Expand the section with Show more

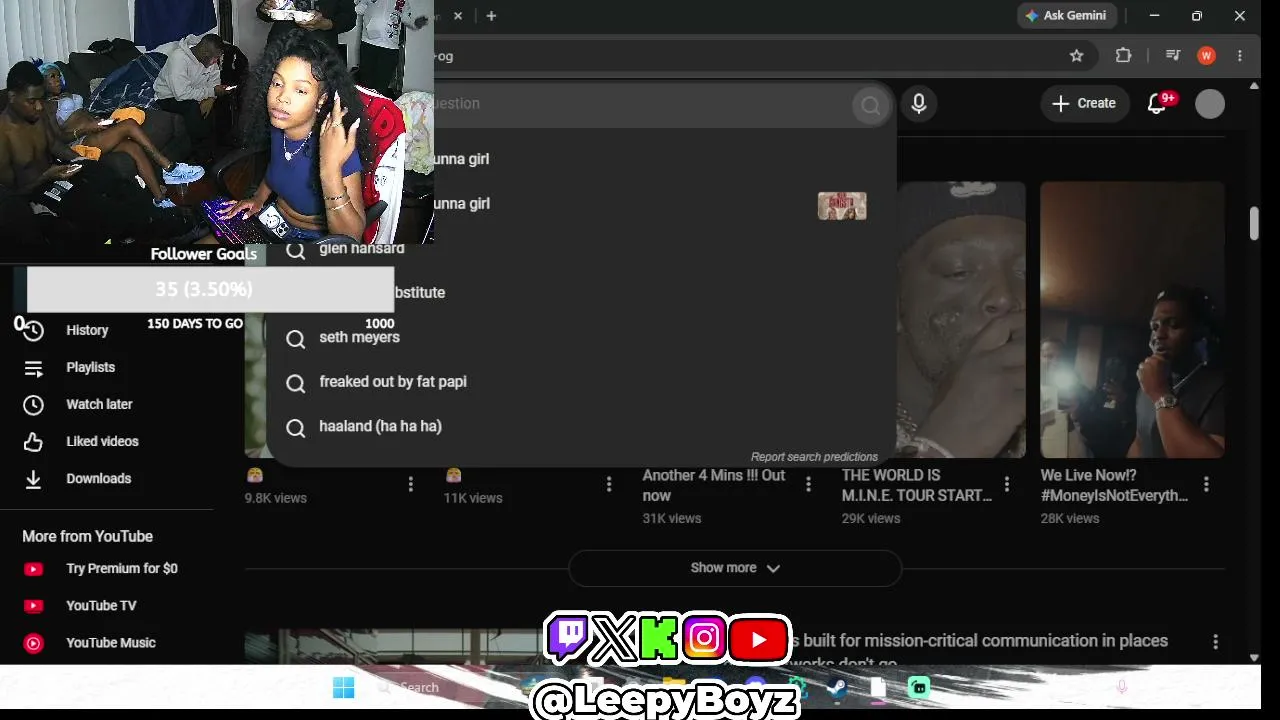(735, 568)
